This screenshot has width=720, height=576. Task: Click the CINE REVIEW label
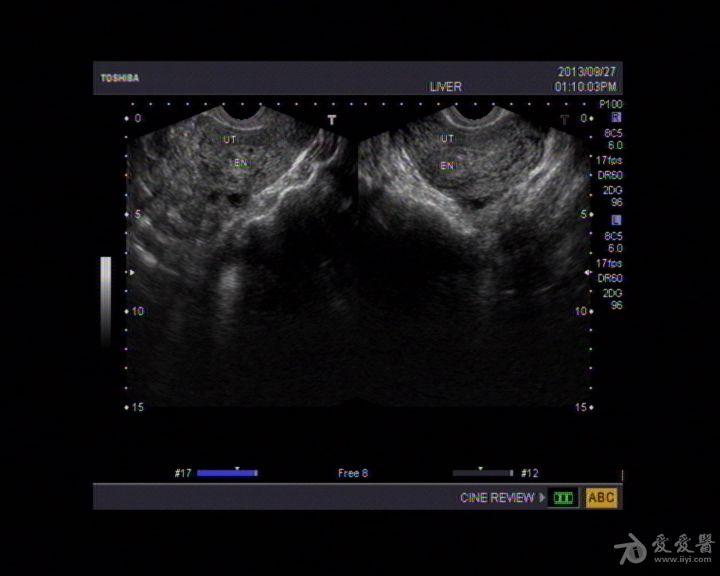coord(497,497)
